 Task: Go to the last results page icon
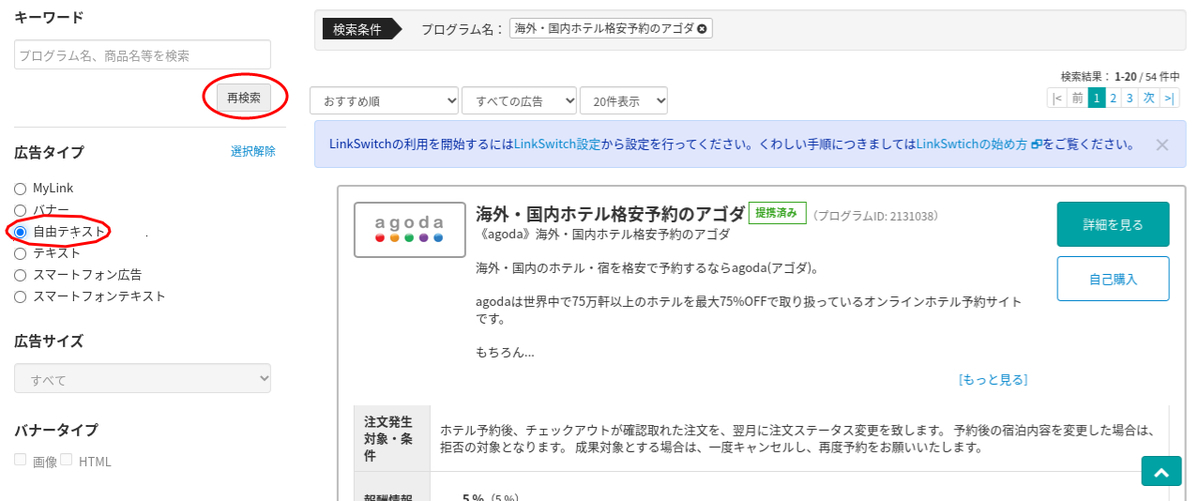click(1169, 98)
